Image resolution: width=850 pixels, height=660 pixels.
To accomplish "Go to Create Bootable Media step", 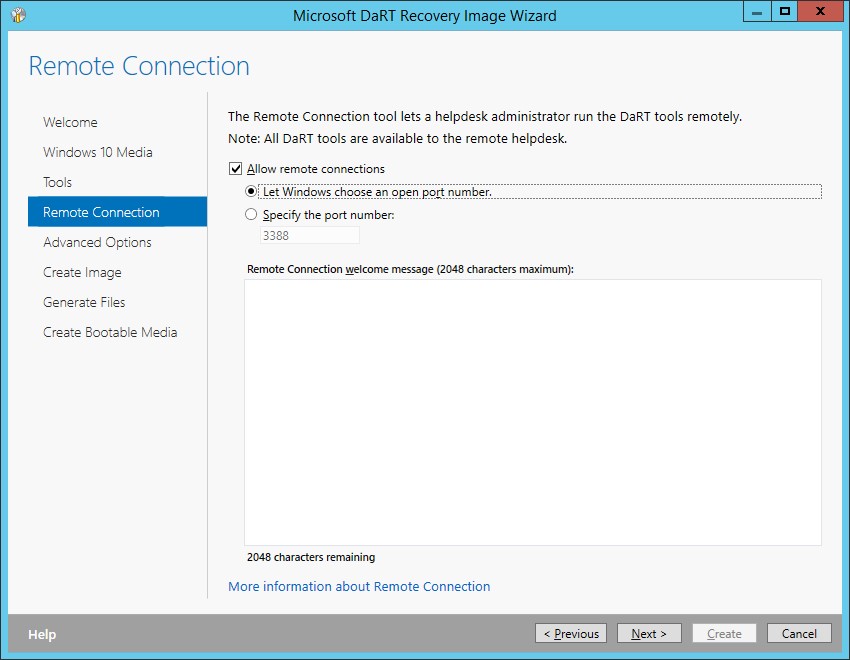I will point(110,332).
